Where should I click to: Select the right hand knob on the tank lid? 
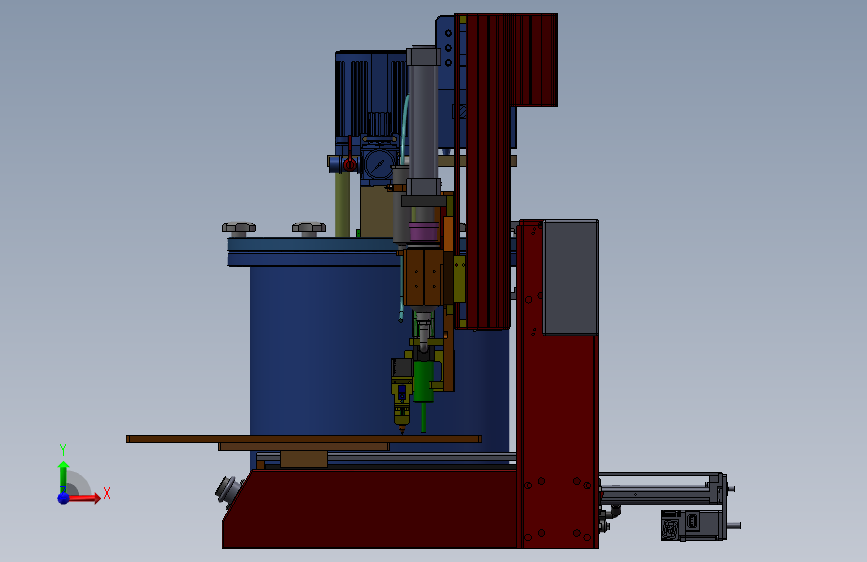pos(309,228)
